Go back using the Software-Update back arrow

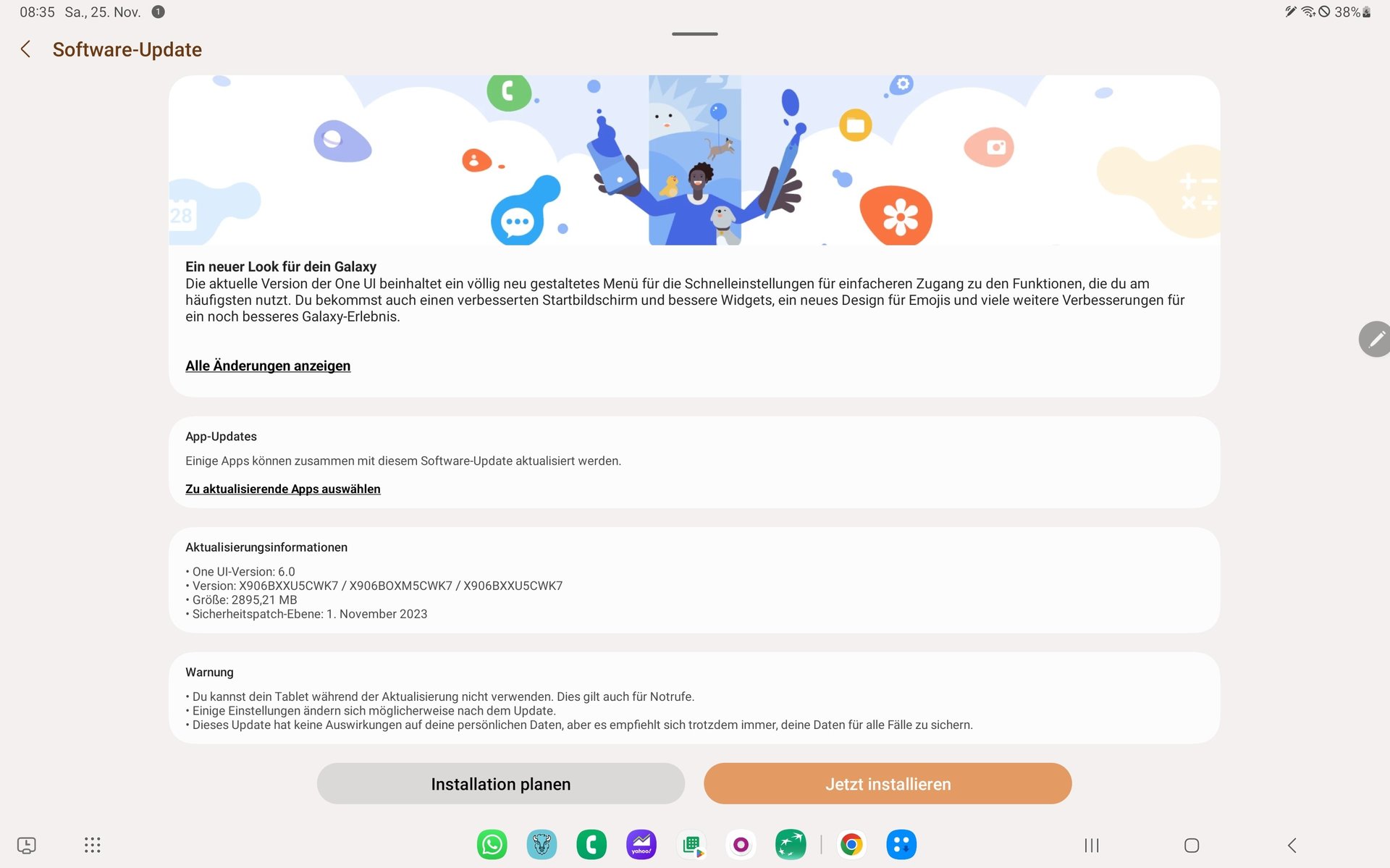[25, 49]
